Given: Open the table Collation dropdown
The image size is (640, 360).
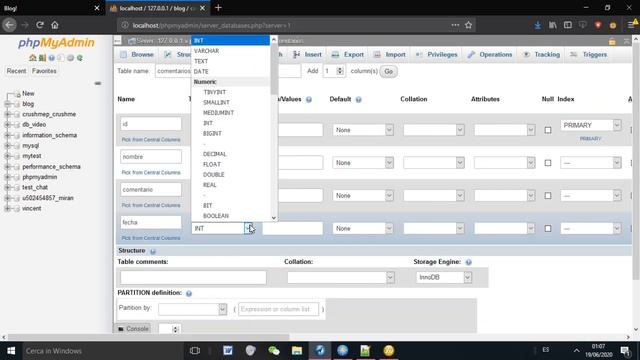Looking at the screenshot, I should [340, 278].
